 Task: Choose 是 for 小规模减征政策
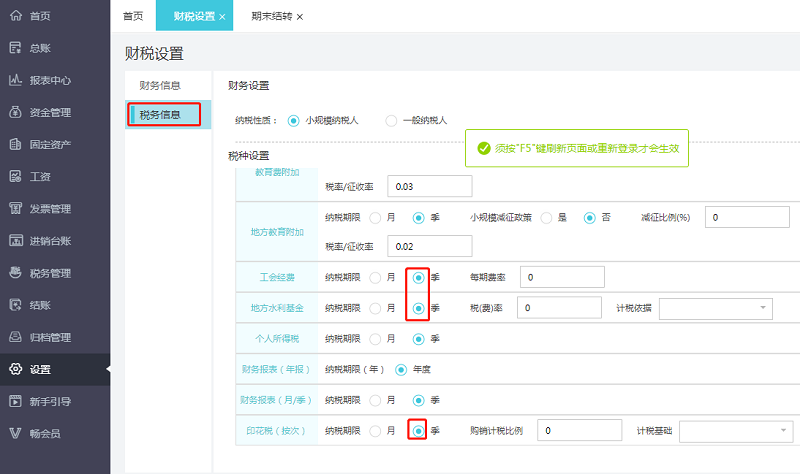tap(546, 218)
